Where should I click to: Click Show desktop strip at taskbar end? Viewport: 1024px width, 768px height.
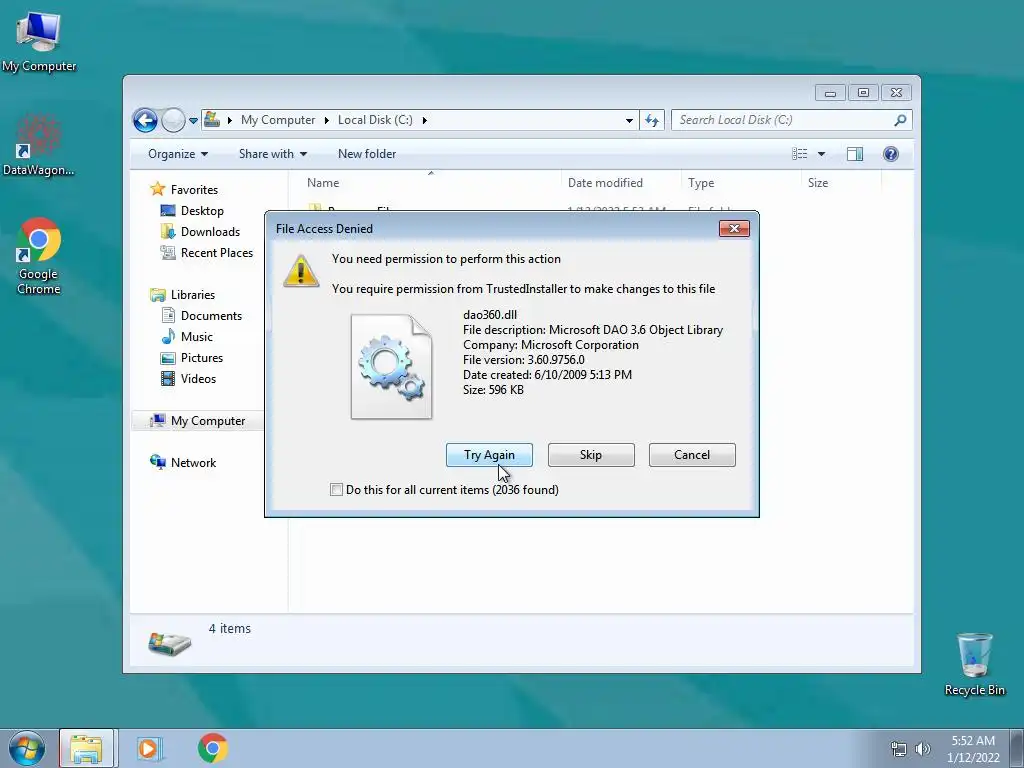[x=1016, y=748]
